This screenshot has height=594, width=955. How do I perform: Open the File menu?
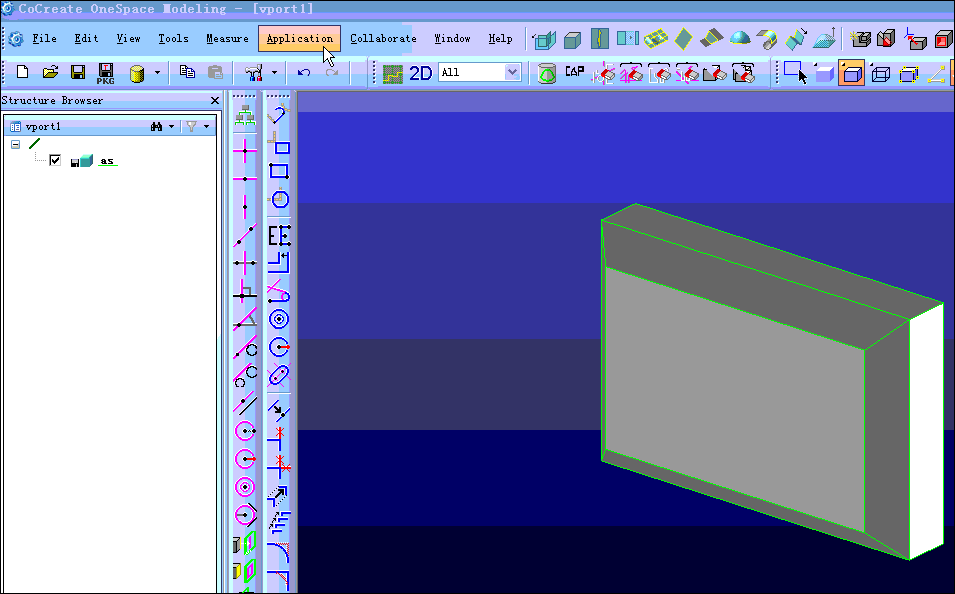tap(44, 38)
